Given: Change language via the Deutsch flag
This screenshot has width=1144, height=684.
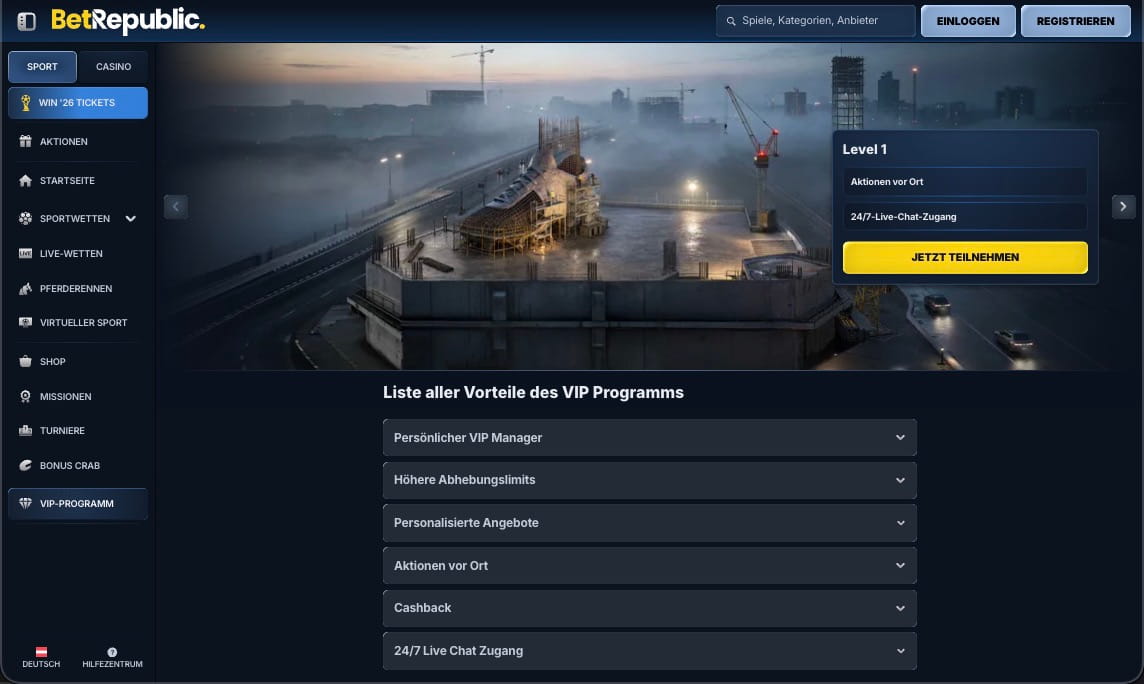Looking at the screenshot, I should click(41, 652).
